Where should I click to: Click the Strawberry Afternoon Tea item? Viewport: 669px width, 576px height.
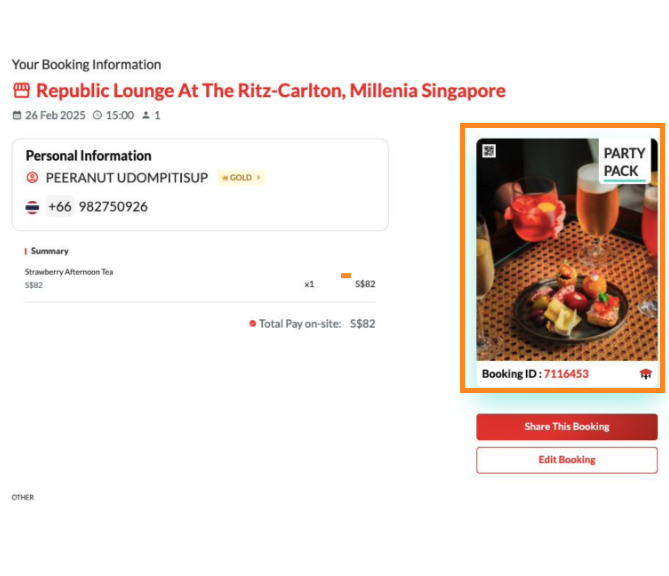tap(69, 272)
